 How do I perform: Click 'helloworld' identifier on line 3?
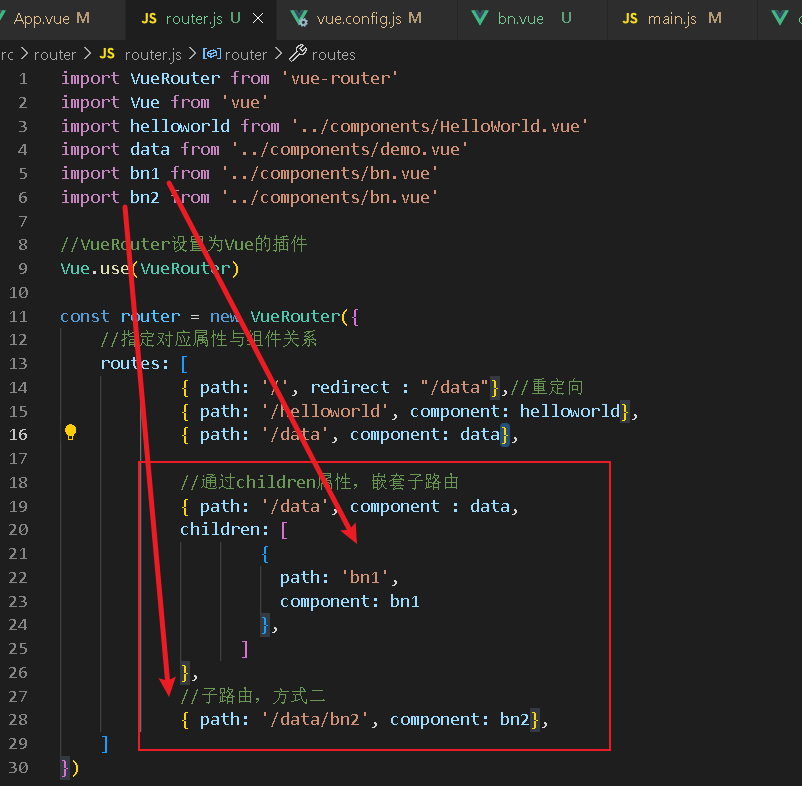pyautogui.click(x=180, y=126)
